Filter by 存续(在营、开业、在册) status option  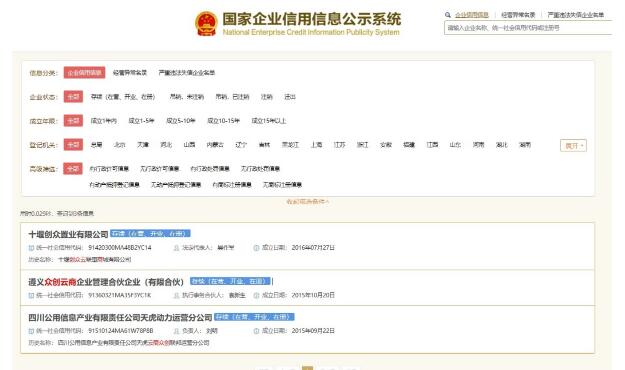[x=123, y=97]
